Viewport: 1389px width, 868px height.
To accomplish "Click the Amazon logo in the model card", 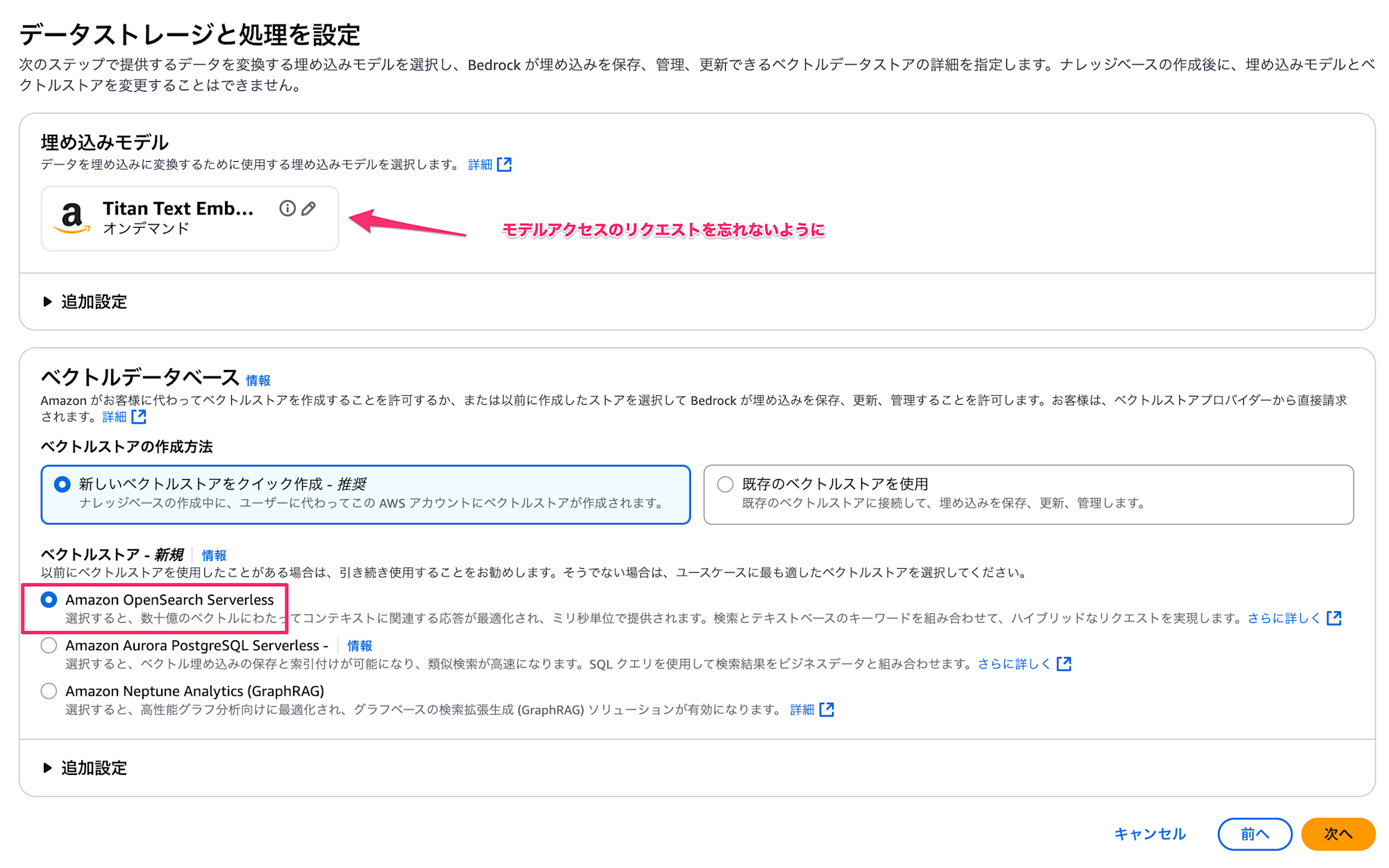I will point(72,218).
